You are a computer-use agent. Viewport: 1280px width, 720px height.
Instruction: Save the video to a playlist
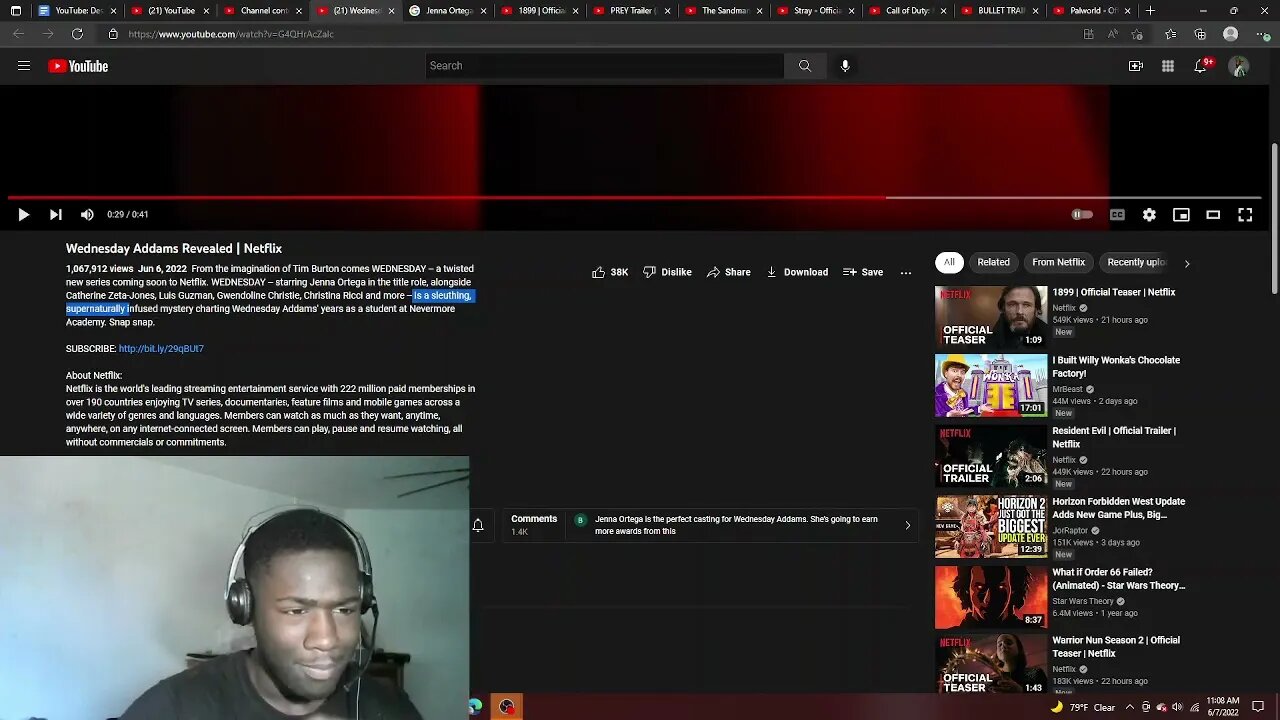point(863,272)
